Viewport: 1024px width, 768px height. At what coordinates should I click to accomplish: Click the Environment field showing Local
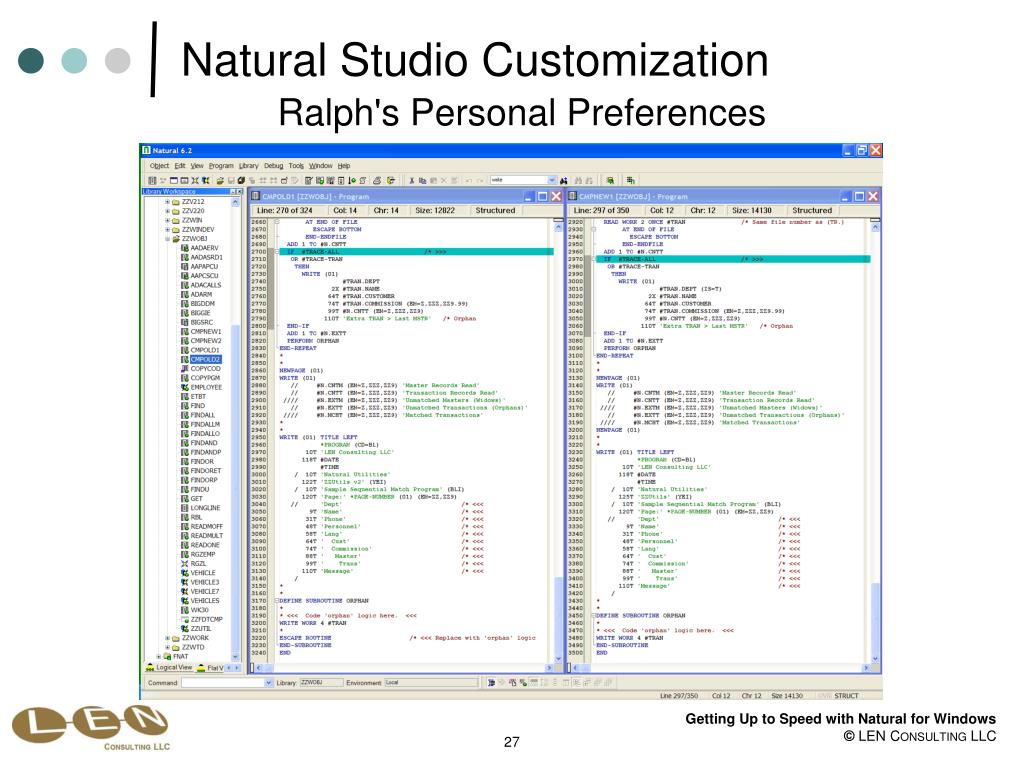point(432,682)
